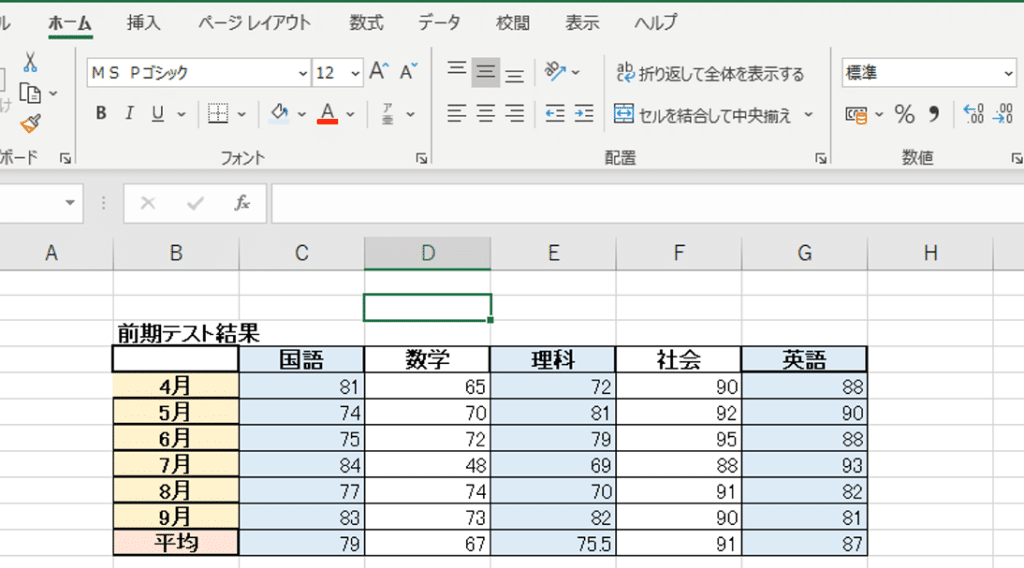Open the 数式 tab
1024x568 pixels.
click(366, 23)
